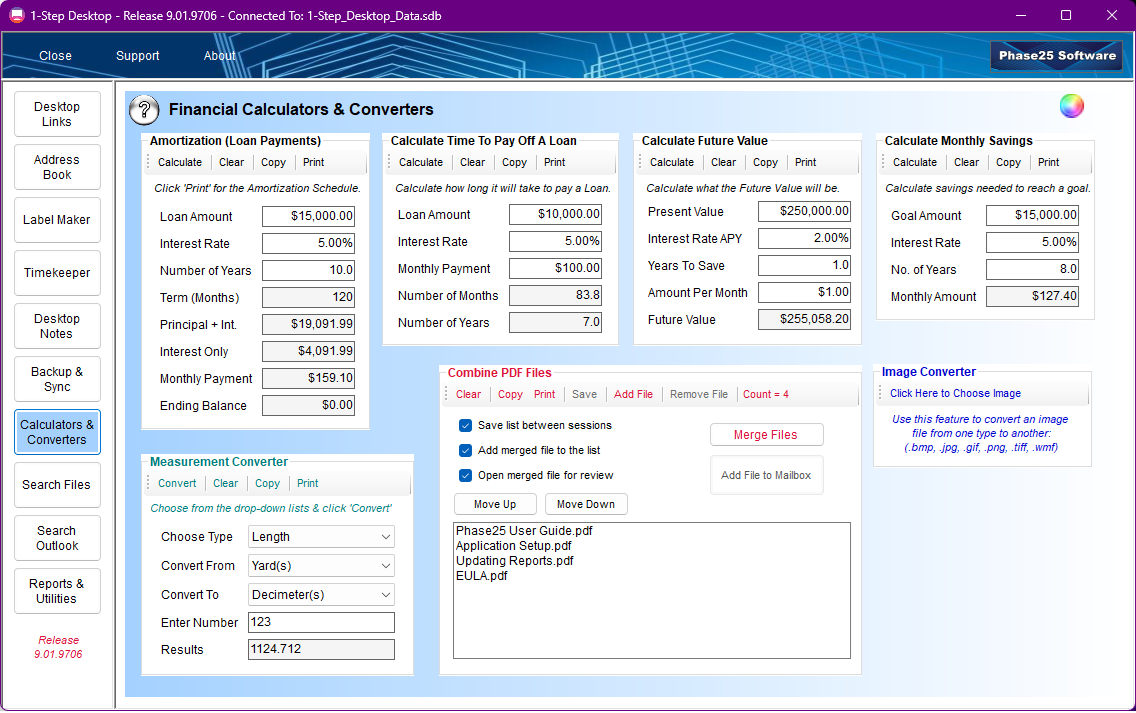Viewport: 1136px width, 713px height.
Task: Open the Timekeeper sidebar panel
Action: pyautogui.click(x=57, y=273)
